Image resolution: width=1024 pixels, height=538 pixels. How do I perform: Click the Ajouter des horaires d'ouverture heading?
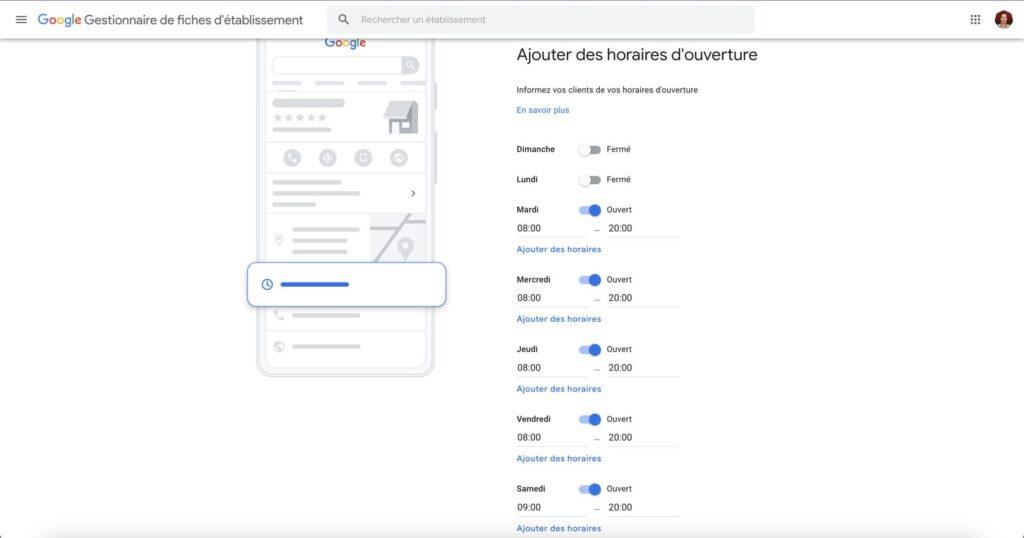pos(637,55)
